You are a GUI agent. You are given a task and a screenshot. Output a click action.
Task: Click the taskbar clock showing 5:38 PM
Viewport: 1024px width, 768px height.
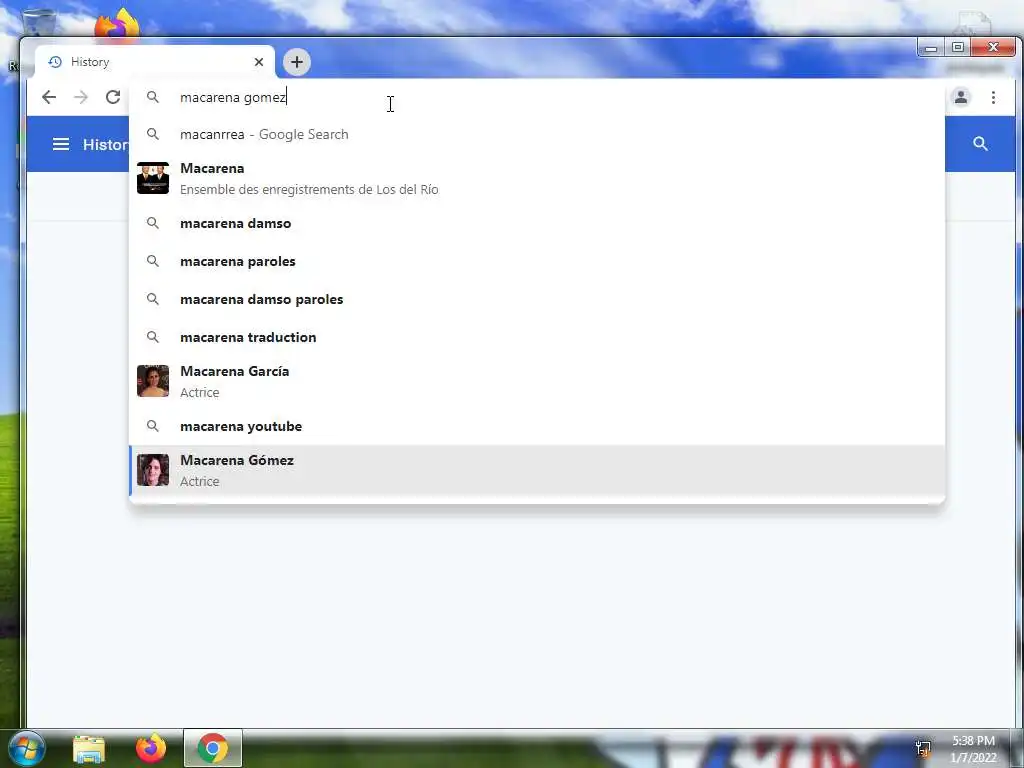coord(973,749)
